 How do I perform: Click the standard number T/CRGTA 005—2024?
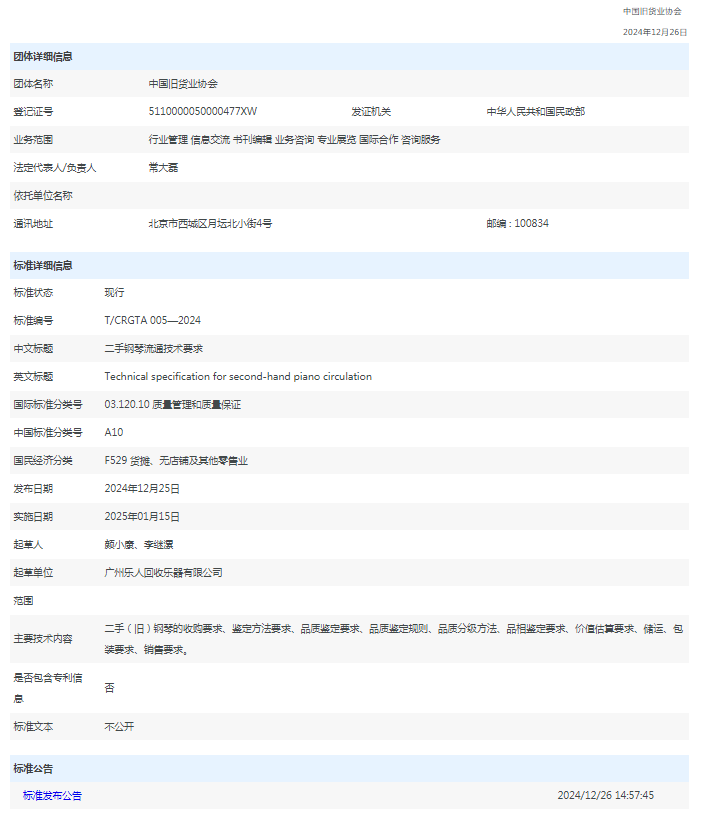(x=153, y=321)
